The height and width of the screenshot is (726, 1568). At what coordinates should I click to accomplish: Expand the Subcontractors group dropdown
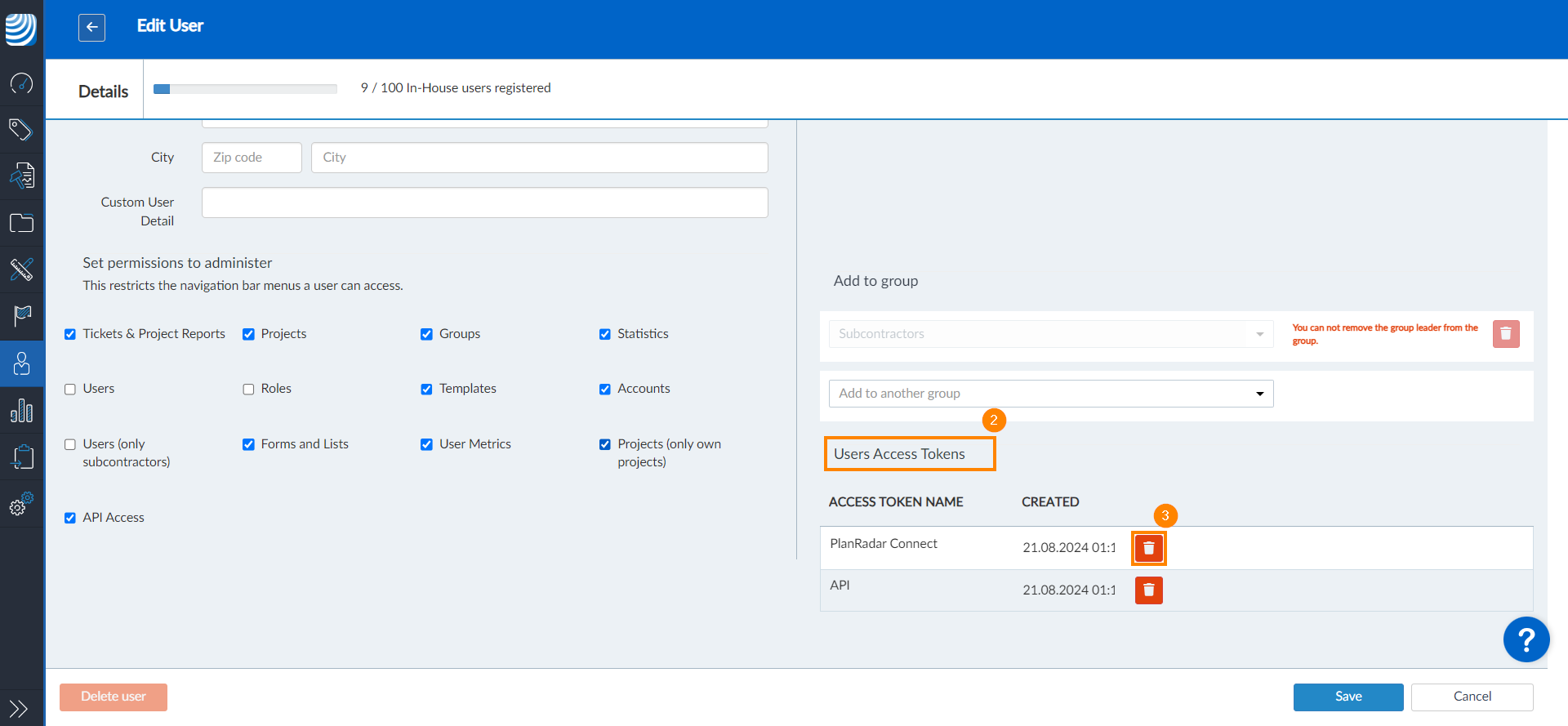point(1051,334)
